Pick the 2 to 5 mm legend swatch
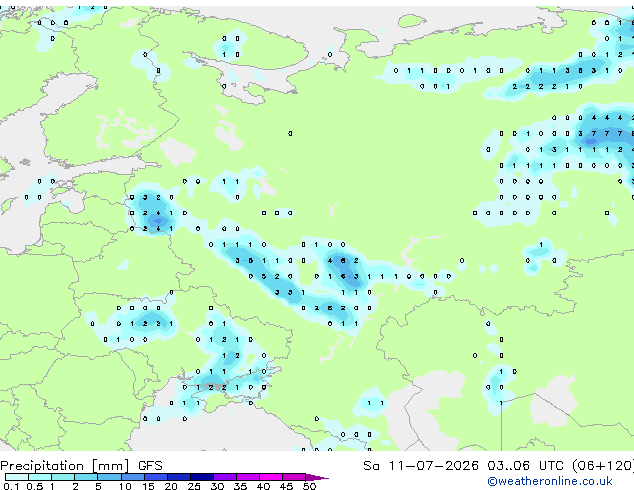634x490 pixels. [86, 477]
